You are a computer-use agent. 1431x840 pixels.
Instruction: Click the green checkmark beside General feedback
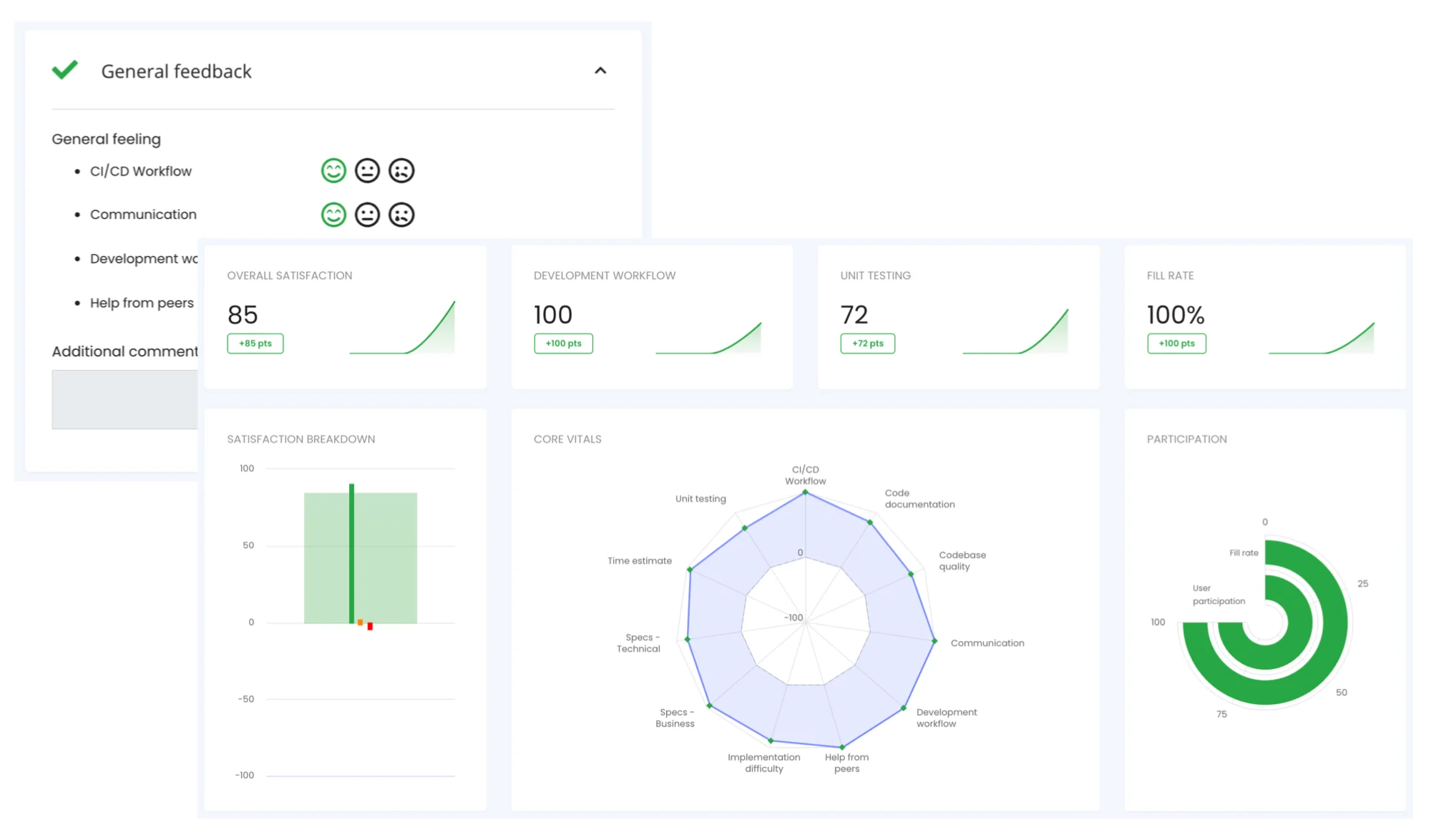pos(65,70)
